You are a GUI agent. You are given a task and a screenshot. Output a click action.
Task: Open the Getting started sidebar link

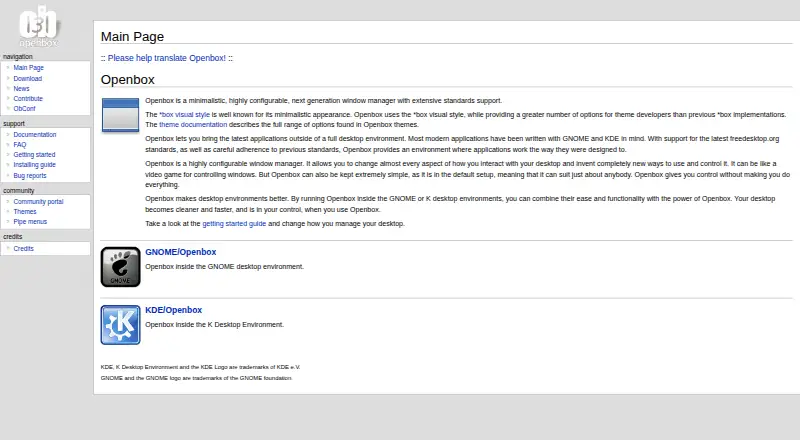pyautogui.click(x=34, y=155)
